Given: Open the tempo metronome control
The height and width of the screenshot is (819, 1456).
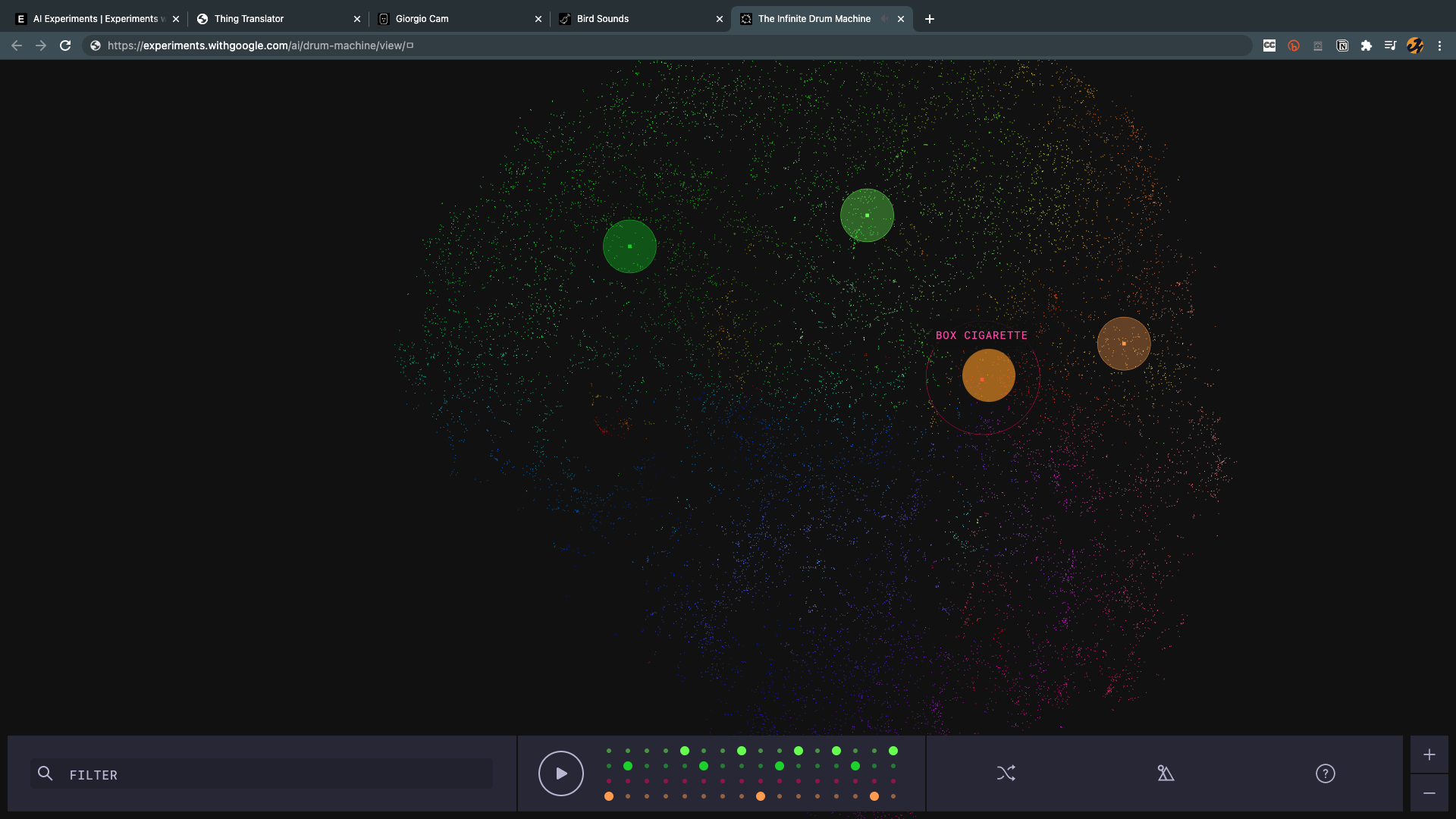Looking at the screenshot, I should point(1166,773).
